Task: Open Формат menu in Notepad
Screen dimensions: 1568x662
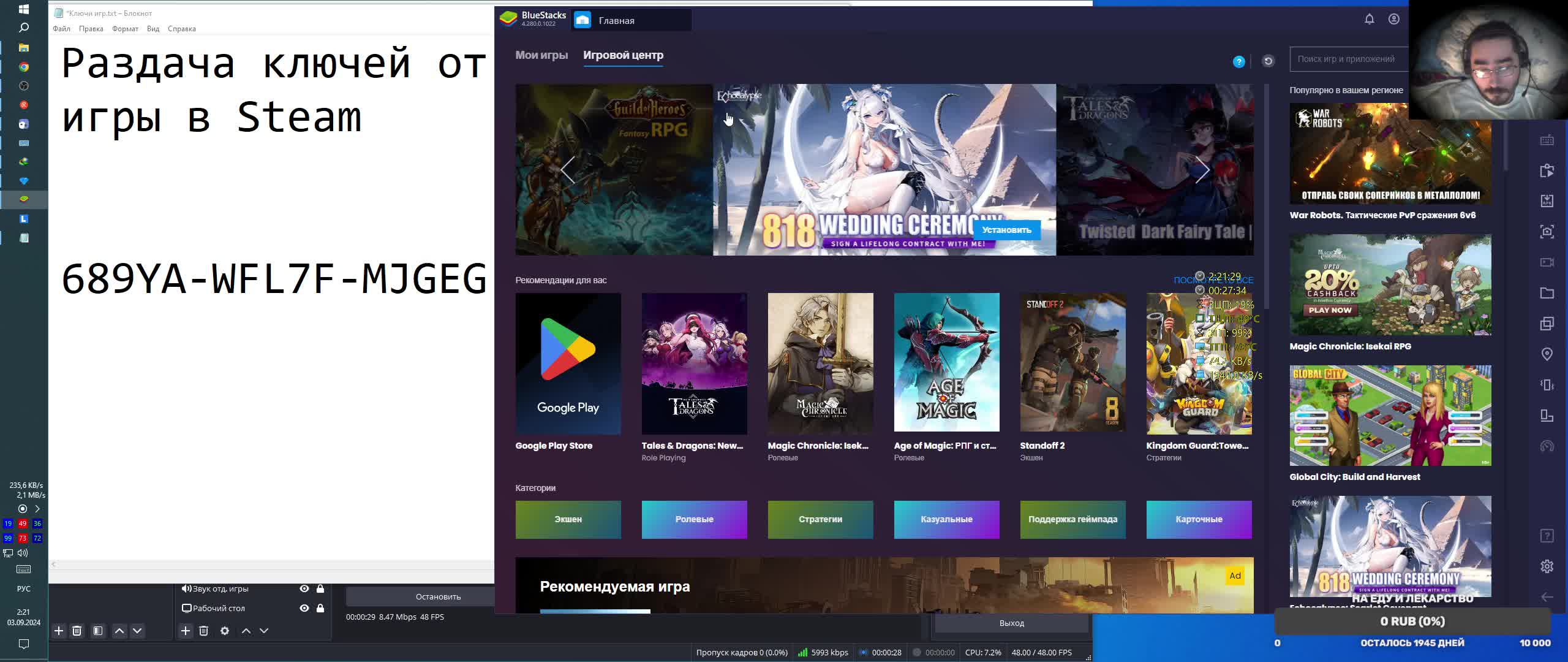Action: click(x=125, y=29)
